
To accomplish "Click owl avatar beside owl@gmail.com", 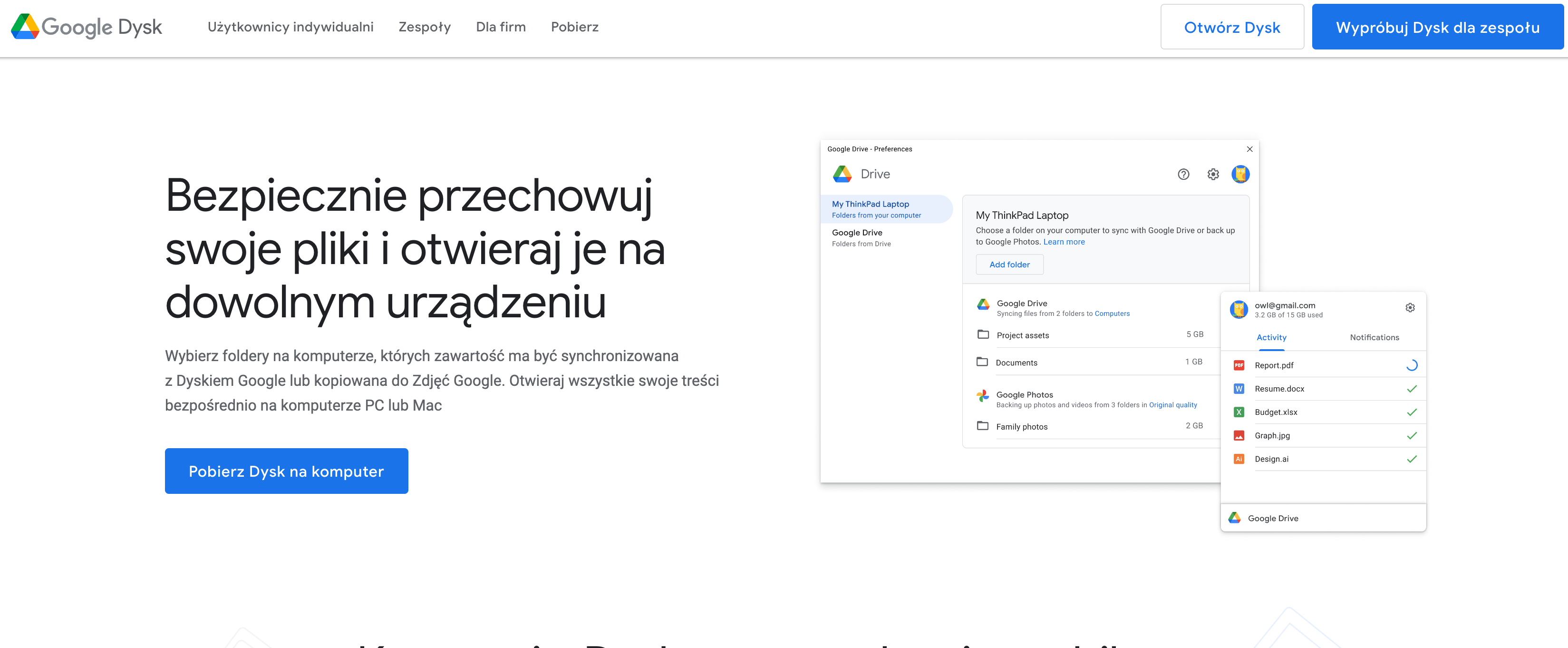I will 1239,309.
